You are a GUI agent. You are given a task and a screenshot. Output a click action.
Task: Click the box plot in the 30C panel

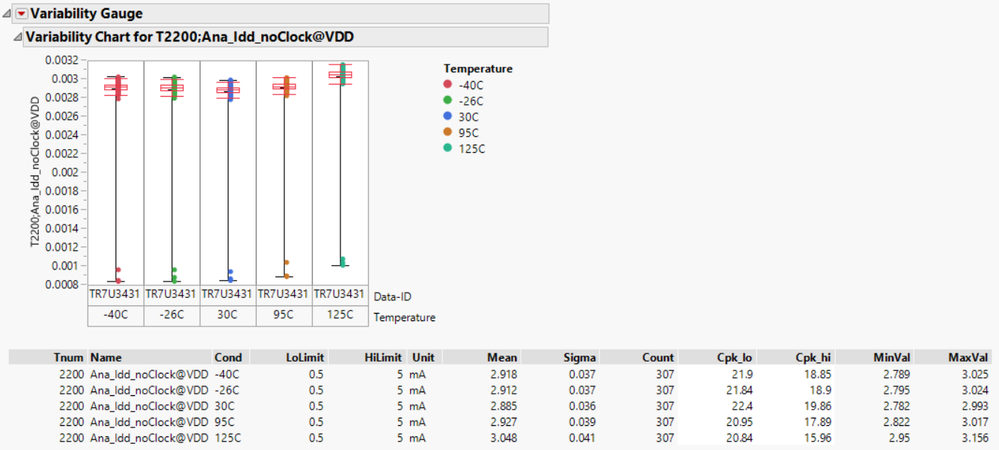click(x=228, y=90)
